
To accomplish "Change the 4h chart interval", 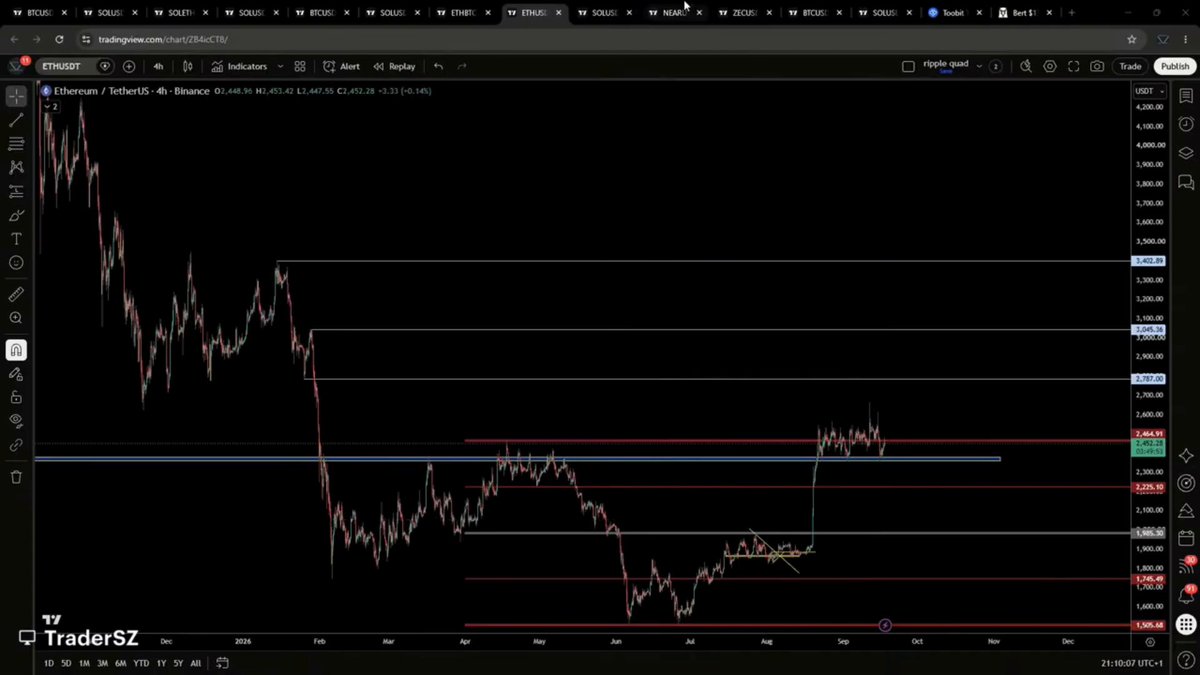I will 158,66.
